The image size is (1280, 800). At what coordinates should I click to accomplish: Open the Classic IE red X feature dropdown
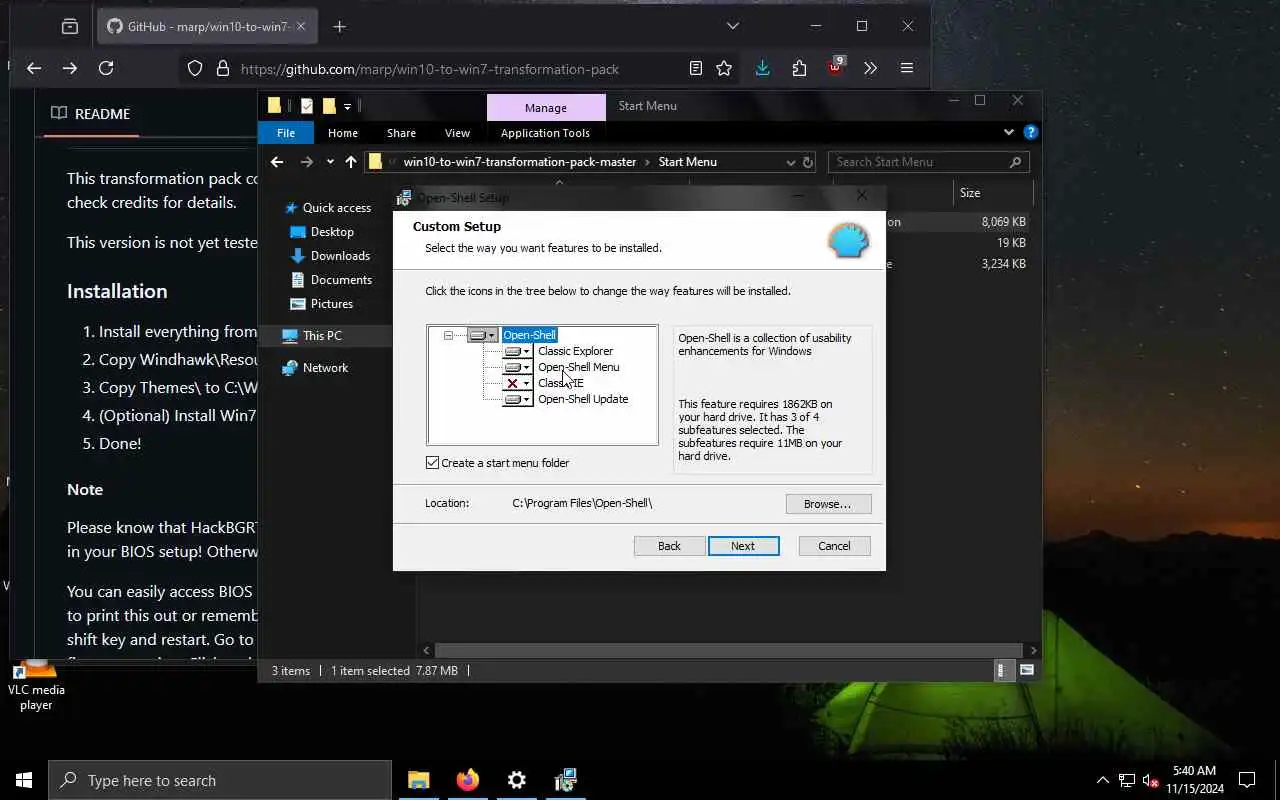coord(517,383)
